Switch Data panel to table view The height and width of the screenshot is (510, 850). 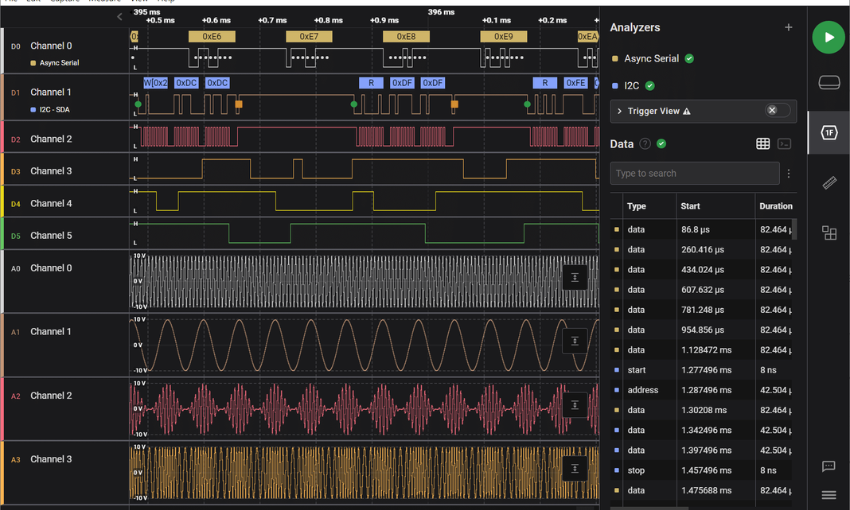[x=763, y=144]
